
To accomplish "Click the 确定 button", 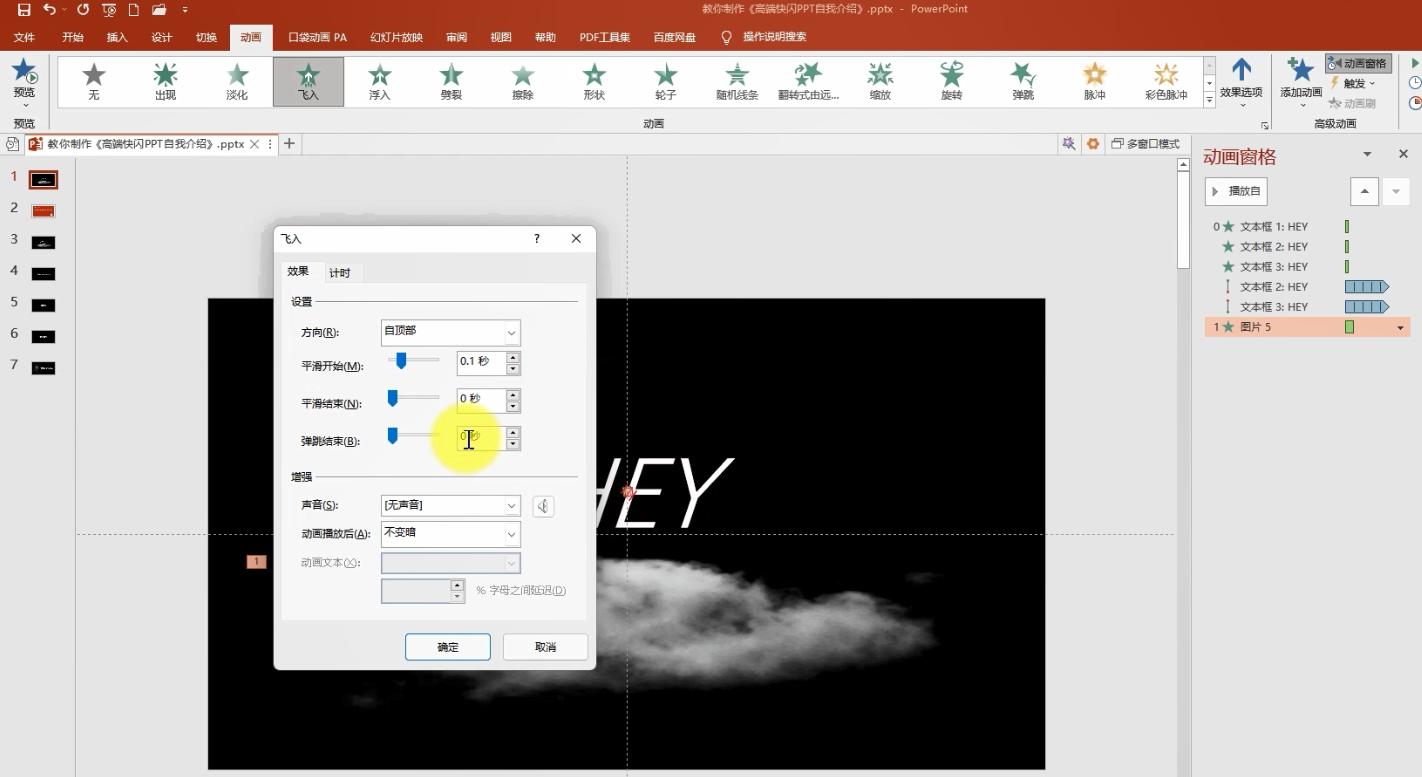I will pyautogui.click(x=447, y=647).
